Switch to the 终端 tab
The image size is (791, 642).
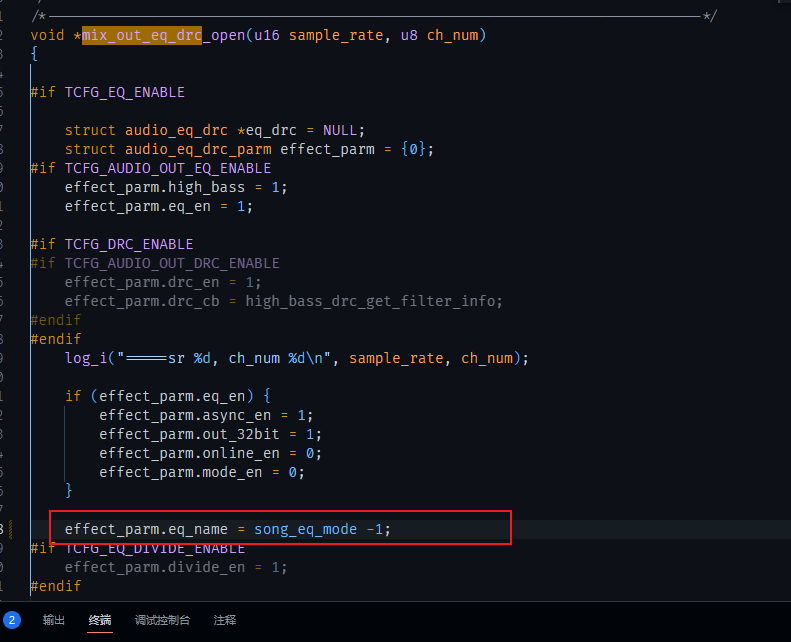[x=100, y=620]
